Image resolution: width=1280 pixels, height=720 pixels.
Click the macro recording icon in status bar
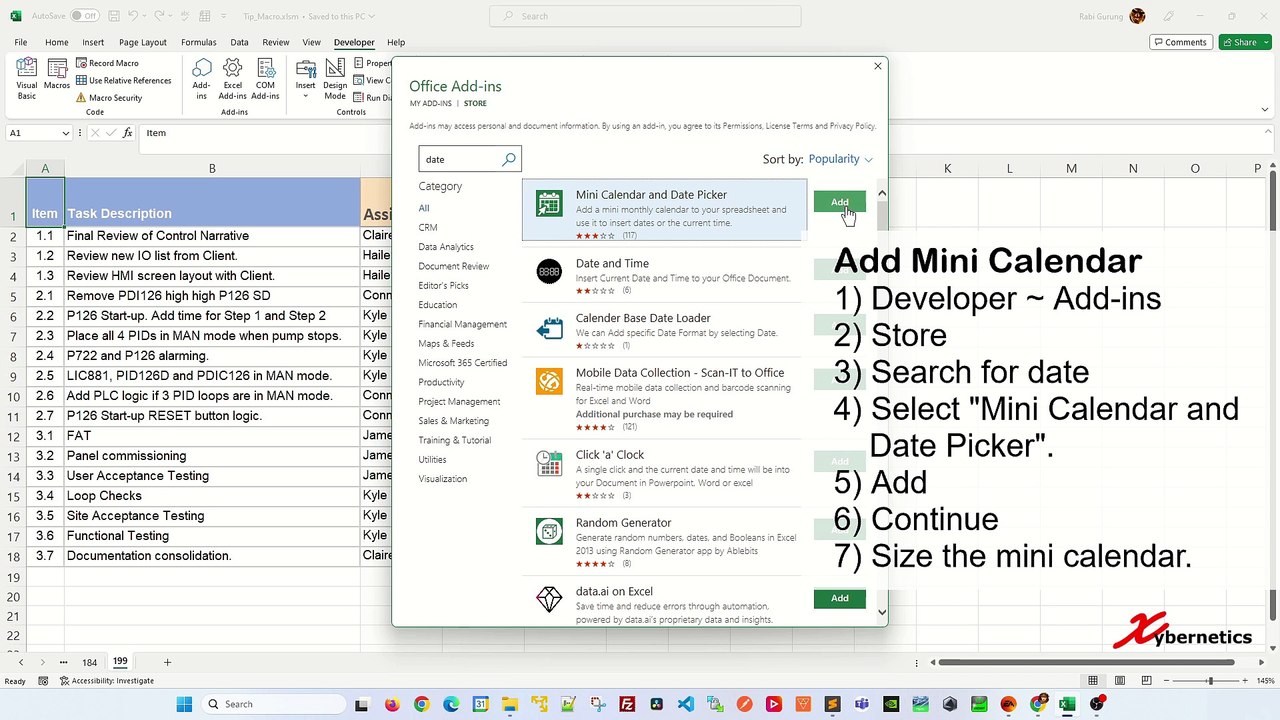tap(42, 681)
